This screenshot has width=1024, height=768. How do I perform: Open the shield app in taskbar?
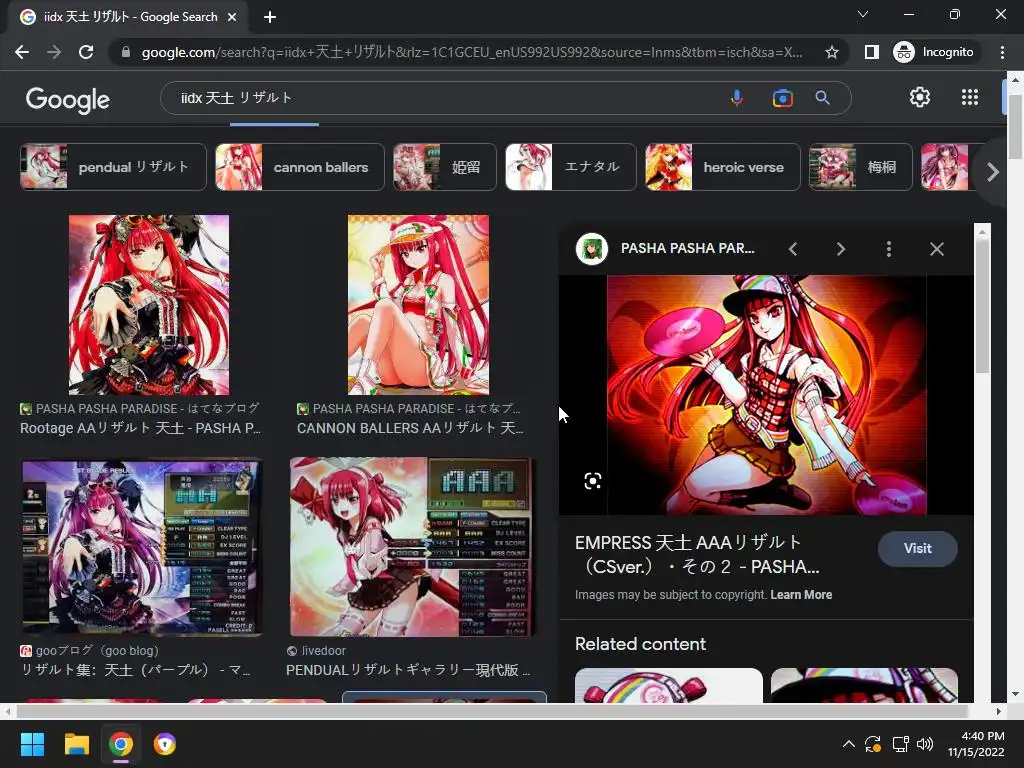(165, 744)
